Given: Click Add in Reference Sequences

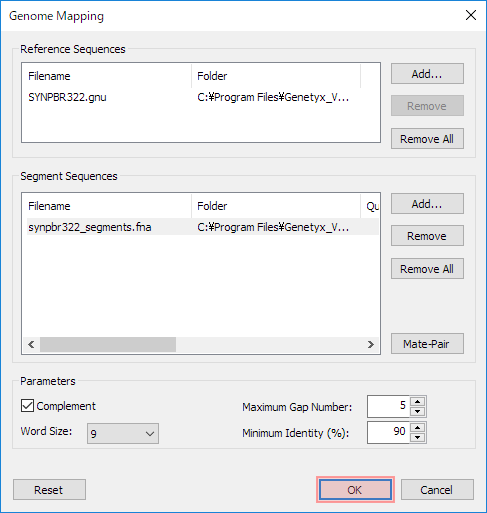Looking at the screenshot, I should 427,74.
